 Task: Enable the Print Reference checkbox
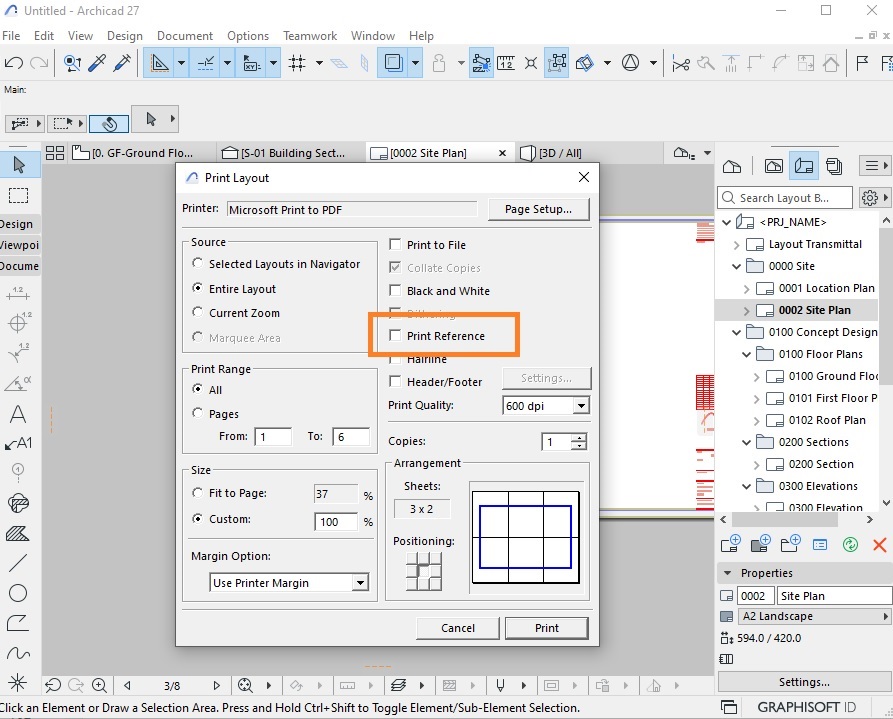(x=395, y=336)
